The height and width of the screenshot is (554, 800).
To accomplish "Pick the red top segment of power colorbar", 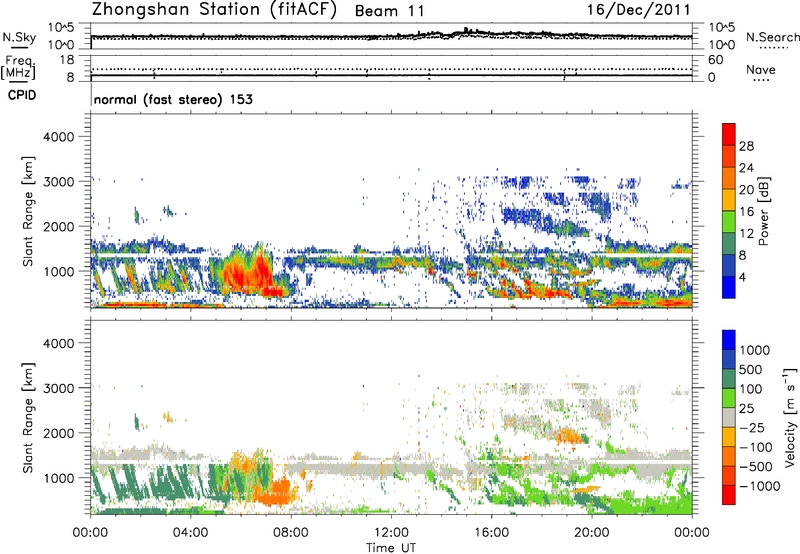I will pyautogui.click(x=729, y=135).
